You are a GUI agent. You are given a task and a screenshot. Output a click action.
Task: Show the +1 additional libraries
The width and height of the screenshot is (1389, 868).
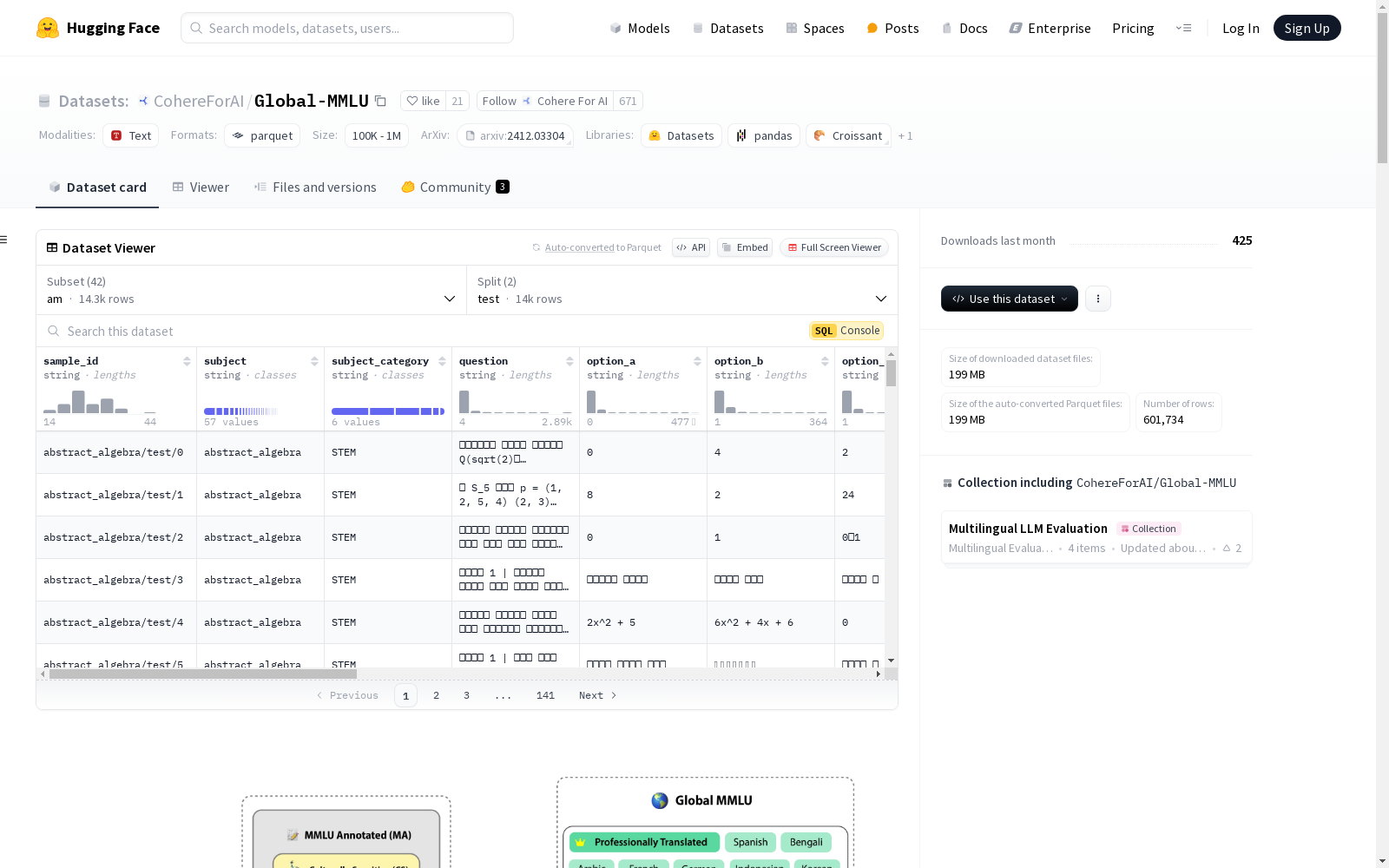(x=905, y=135)
